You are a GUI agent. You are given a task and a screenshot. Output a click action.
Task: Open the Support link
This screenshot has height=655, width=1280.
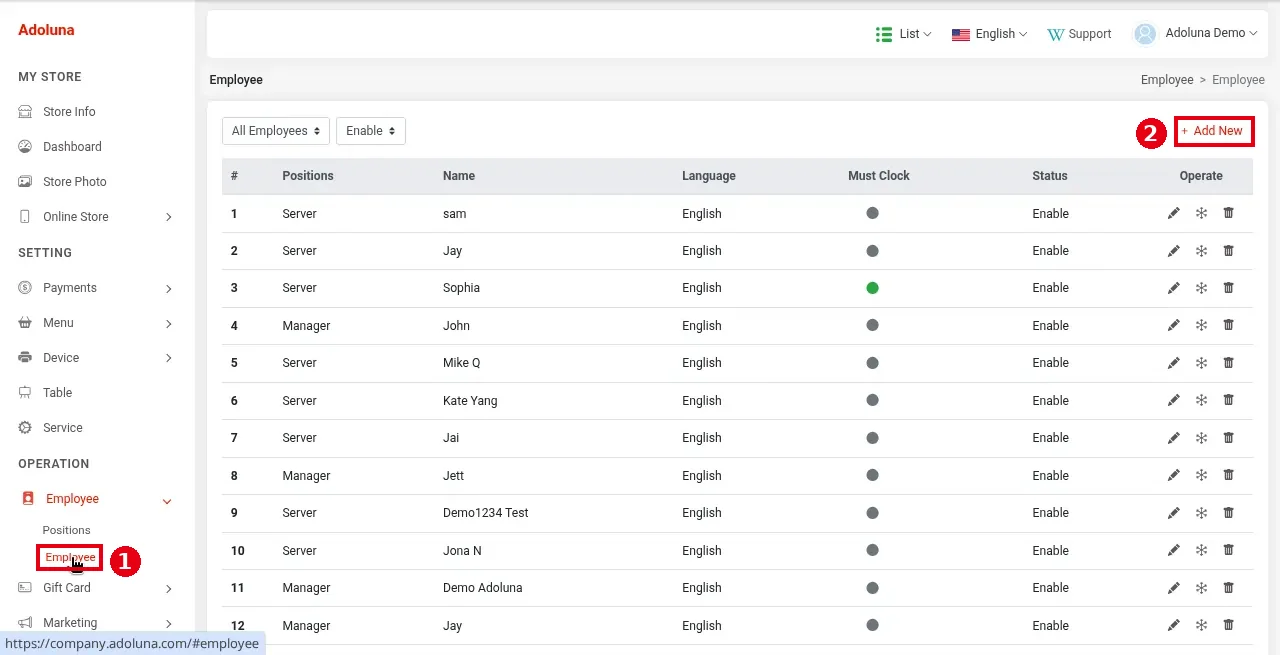click(x=1079, y=34)
